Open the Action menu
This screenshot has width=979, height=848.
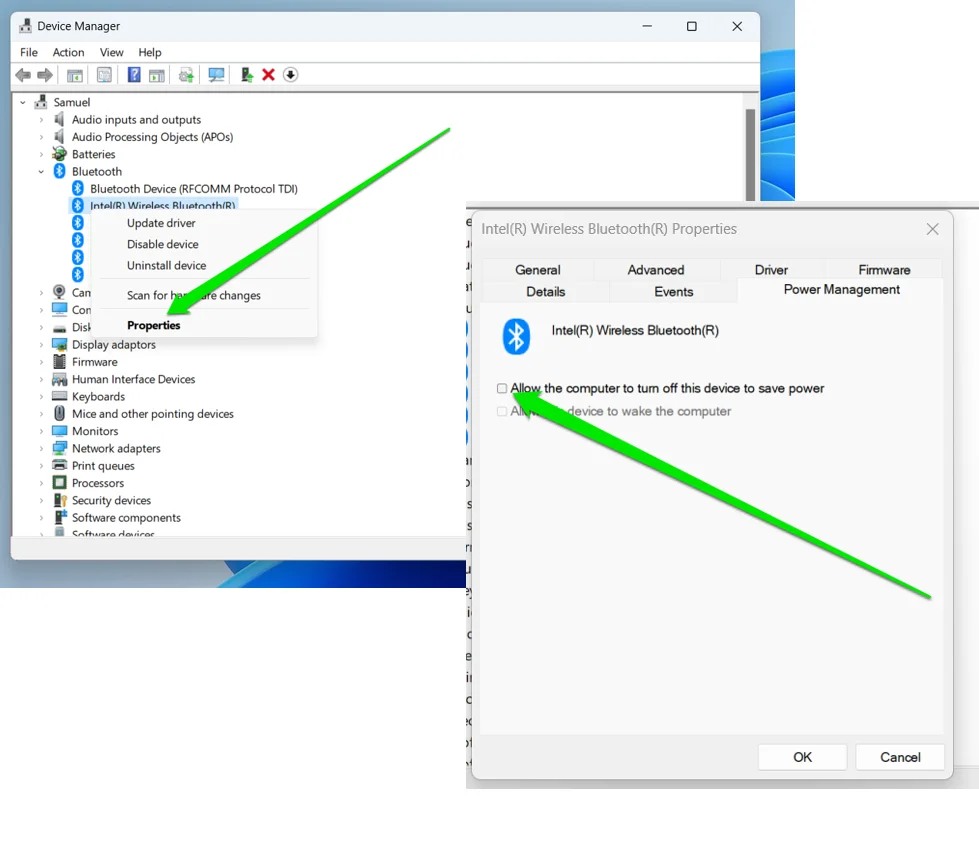tap(69, 52)
